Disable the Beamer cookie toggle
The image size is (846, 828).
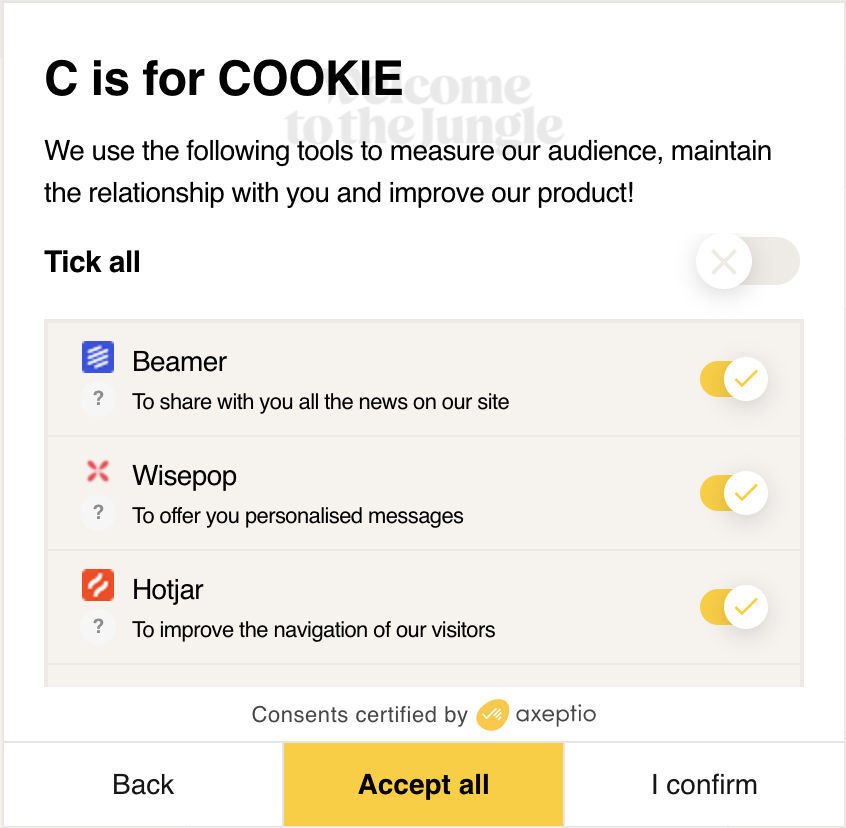[734, 379]
